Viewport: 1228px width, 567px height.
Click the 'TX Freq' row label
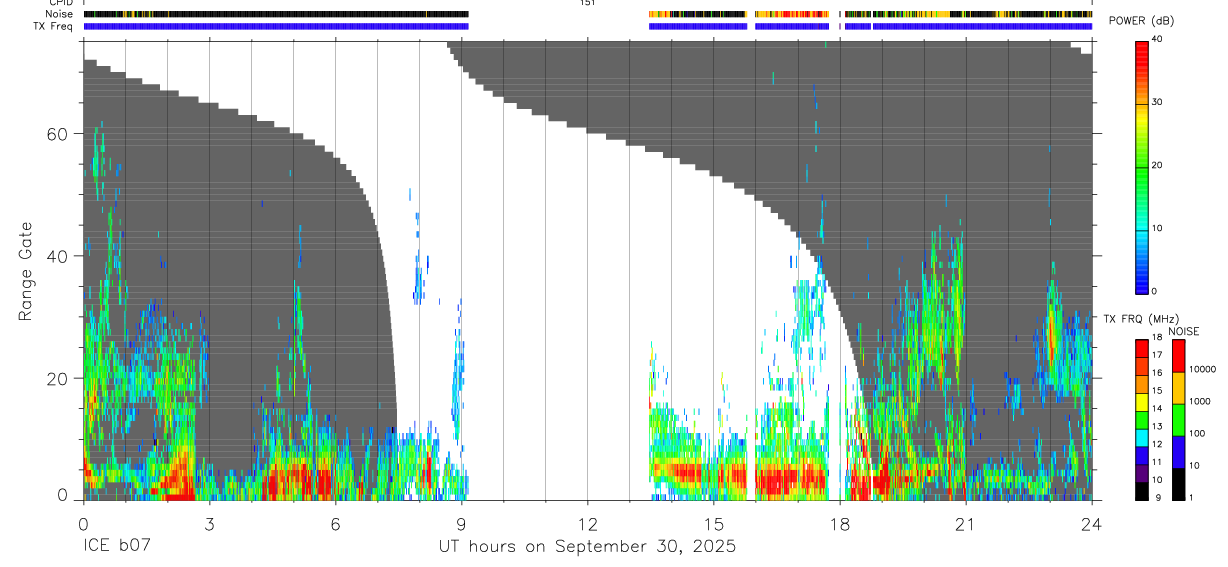click(x=55, y=26)
